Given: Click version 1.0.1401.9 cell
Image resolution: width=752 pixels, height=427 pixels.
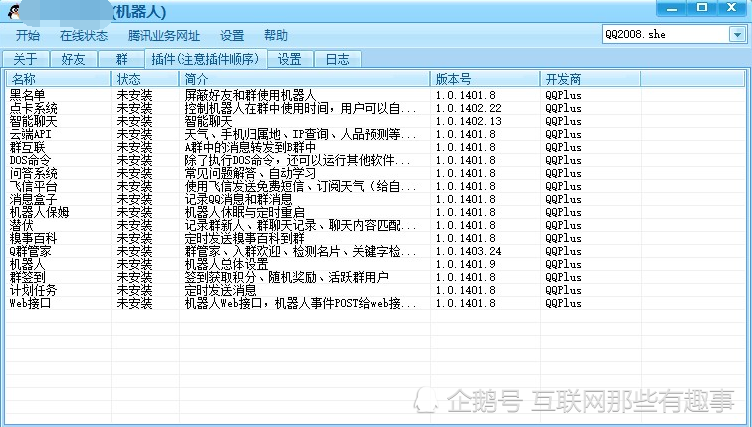Looking at the screenshot, I should coord(465,264).
